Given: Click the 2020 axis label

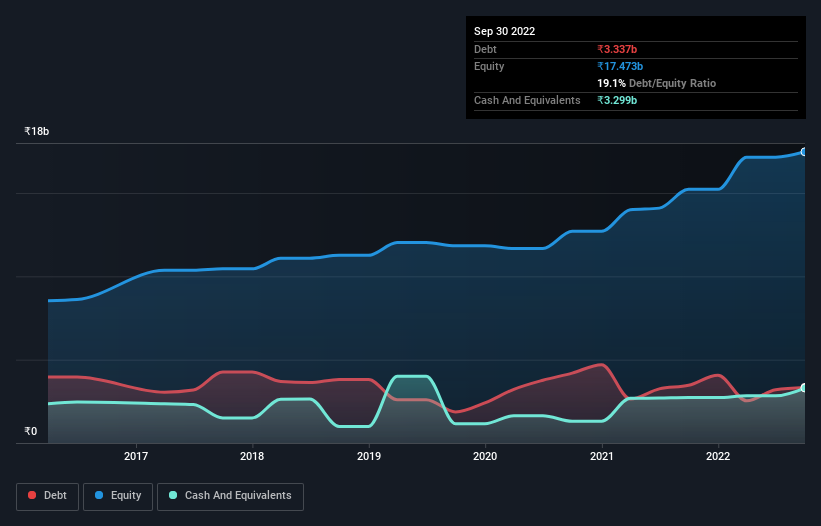Looking at the screenshot, I should point(485,456).
